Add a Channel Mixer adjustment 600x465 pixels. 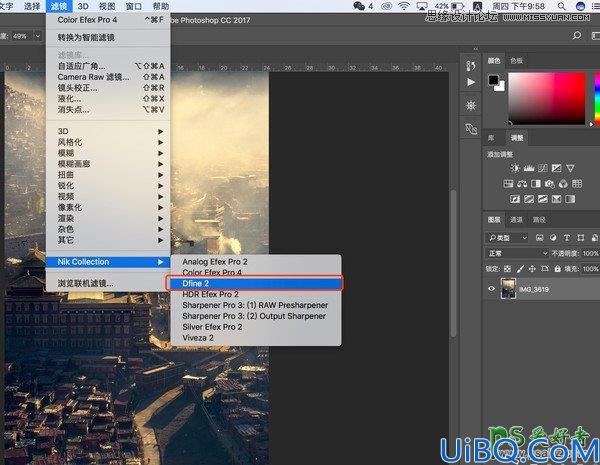pos(563,184)
